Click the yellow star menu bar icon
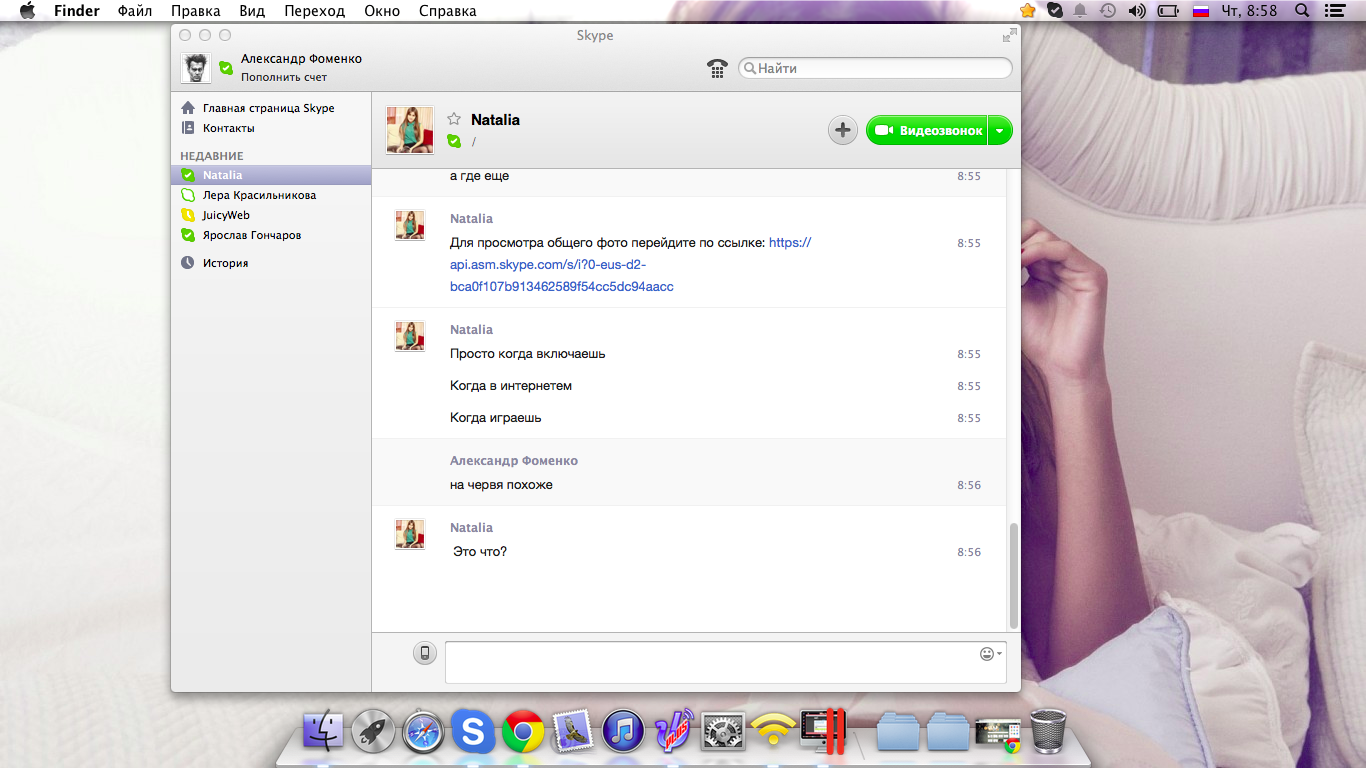This screenshot has width=1366, height=768. point(1028,11)
